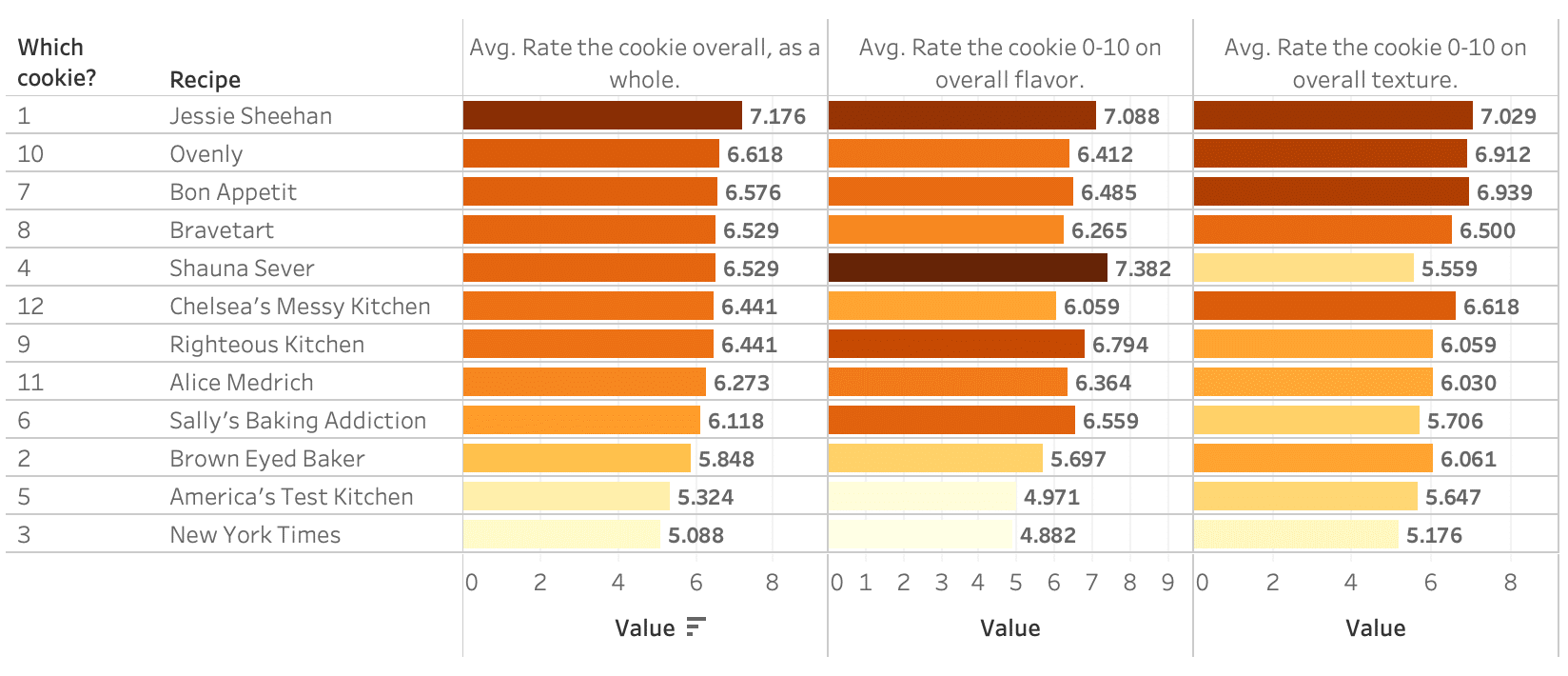Select cookie number 12 label

[x=30, y=306]
